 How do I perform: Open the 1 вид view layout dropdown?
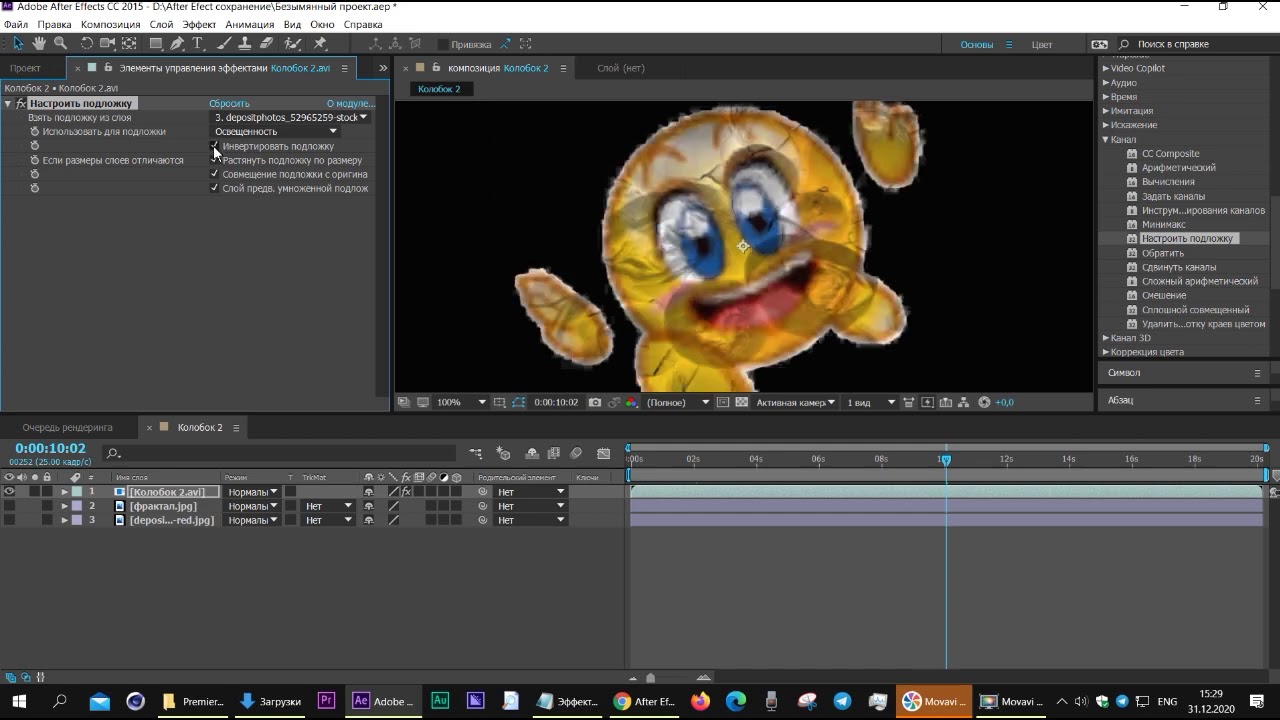(871, 402)
